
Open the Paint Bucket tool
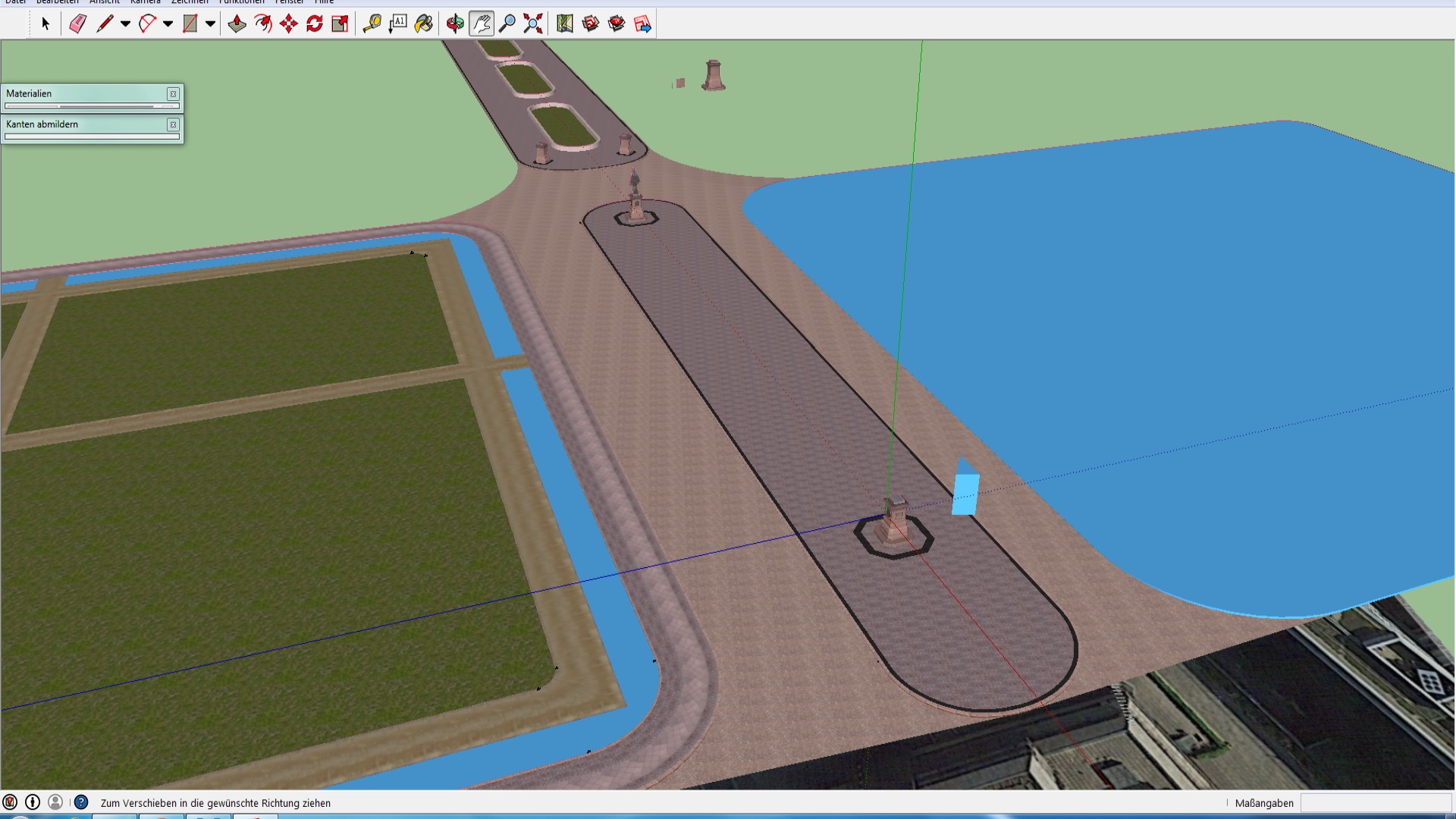tap(424, 24)
